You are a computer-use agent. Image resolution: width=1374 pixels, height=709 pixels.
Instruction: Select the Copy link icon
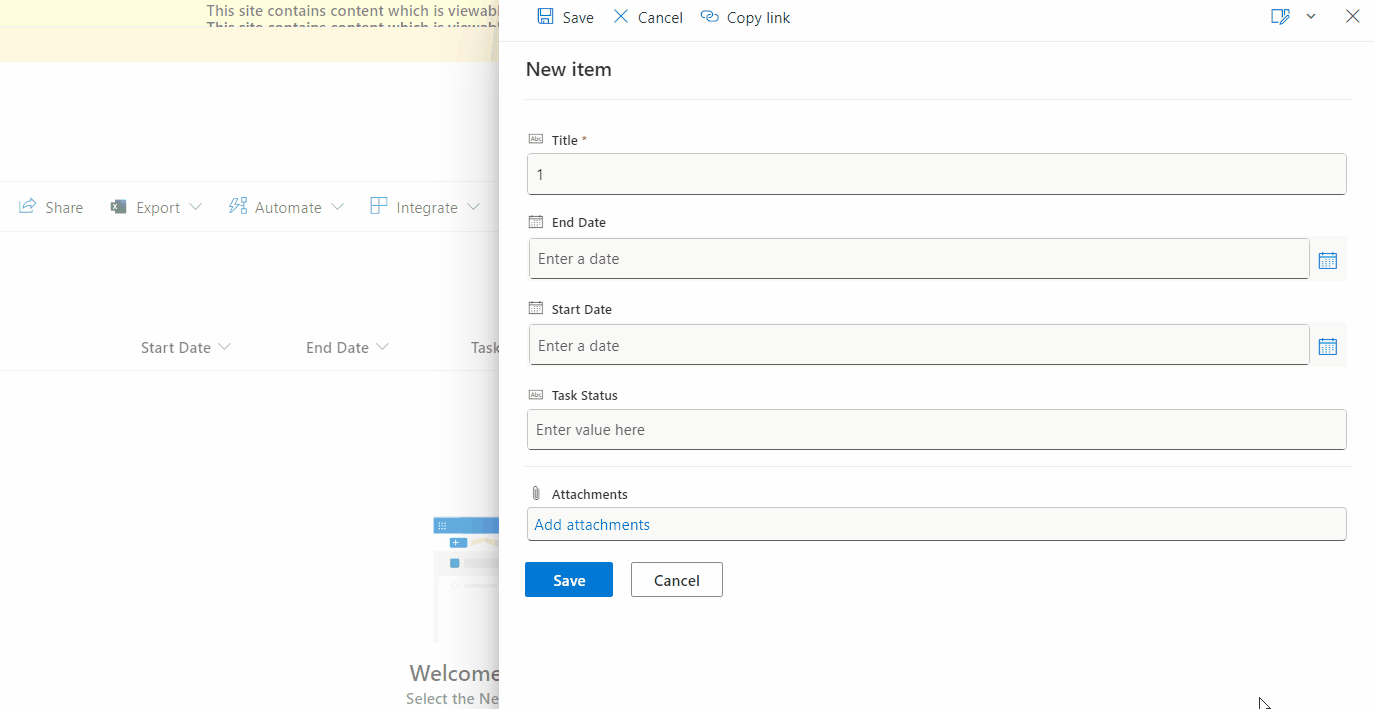point(710,16)
